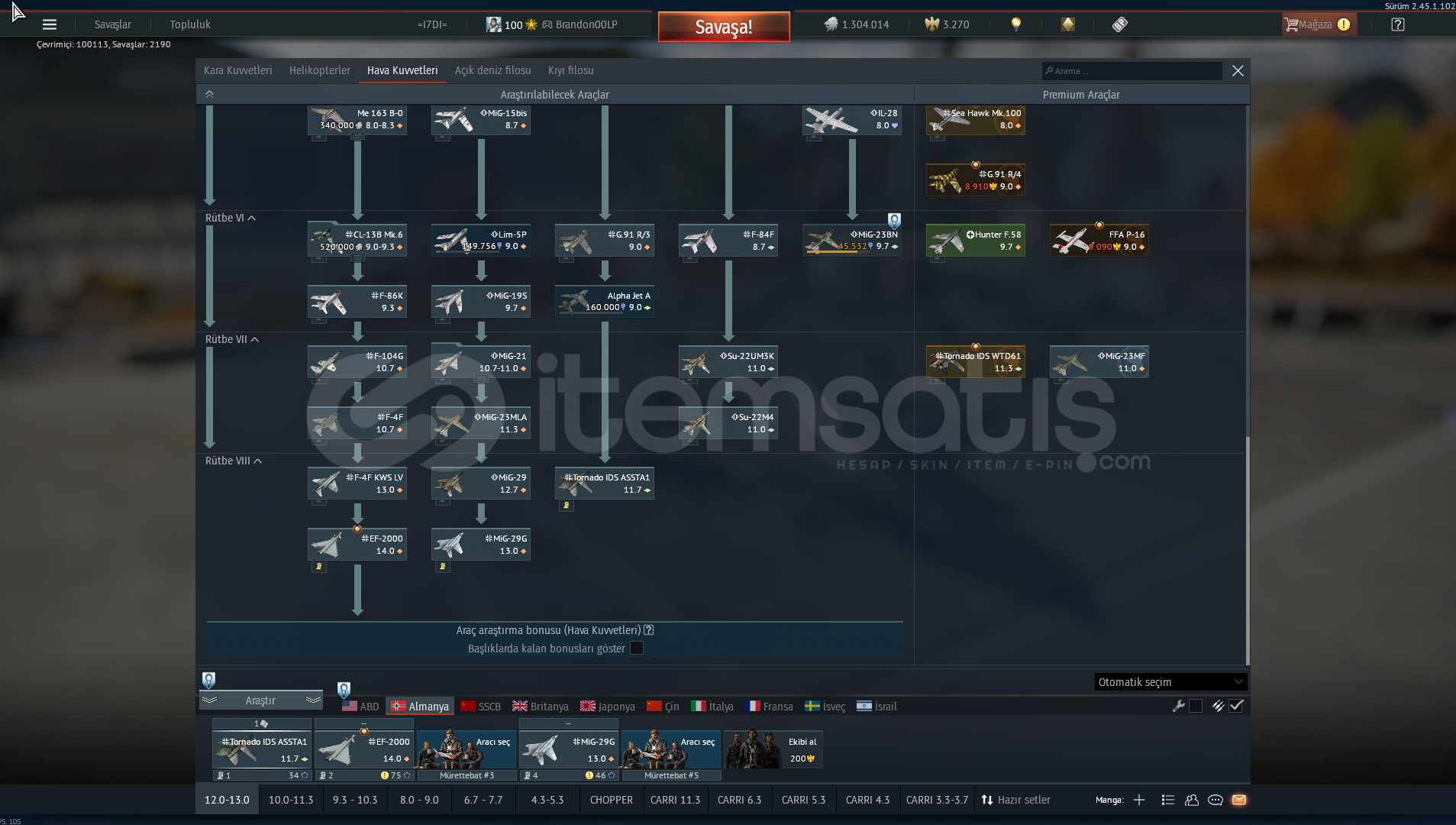This screenshot has height=825, width=1456.
Task: Open the chat bubble icon
Action: click(x=1215, y=800)
